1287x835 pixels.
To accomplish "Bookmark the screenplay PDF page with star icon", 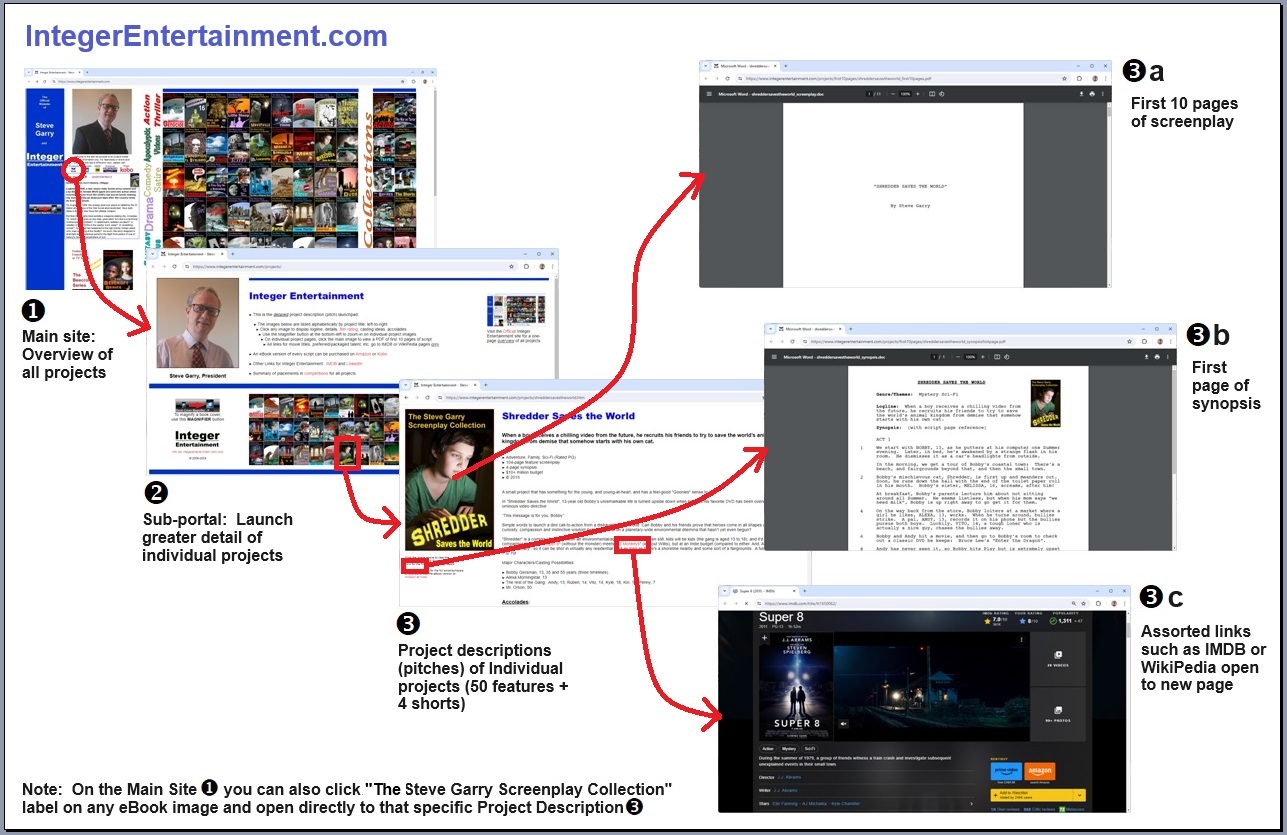I will pyautogui.click(x=1064, y=78).
